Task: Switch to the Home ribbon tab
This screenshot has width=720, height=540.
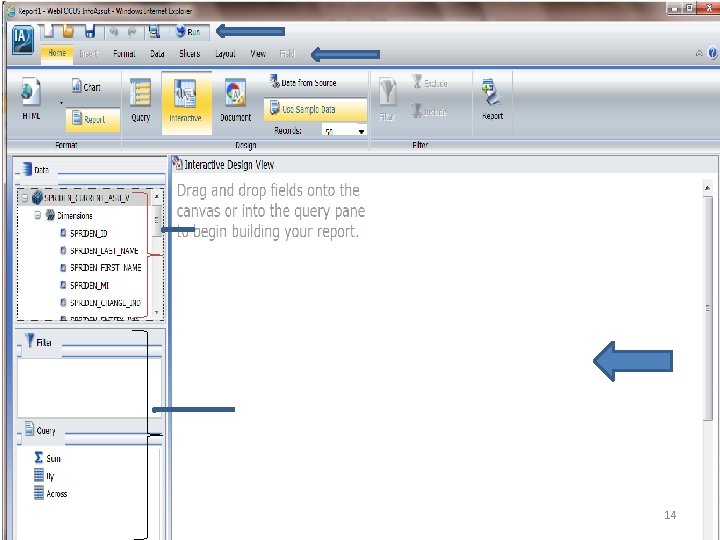Action: (57, 53)
